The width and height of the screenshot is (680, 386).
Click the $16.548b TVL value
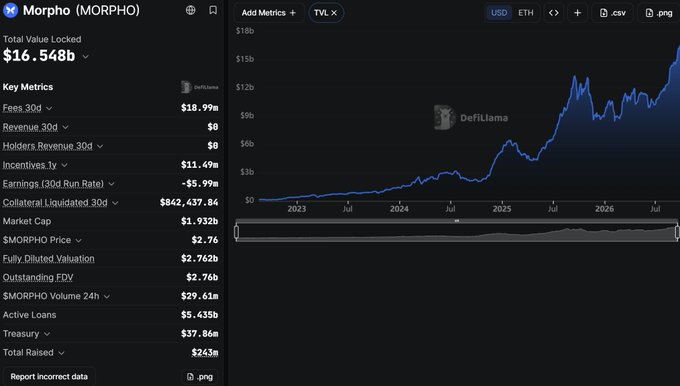39,56
